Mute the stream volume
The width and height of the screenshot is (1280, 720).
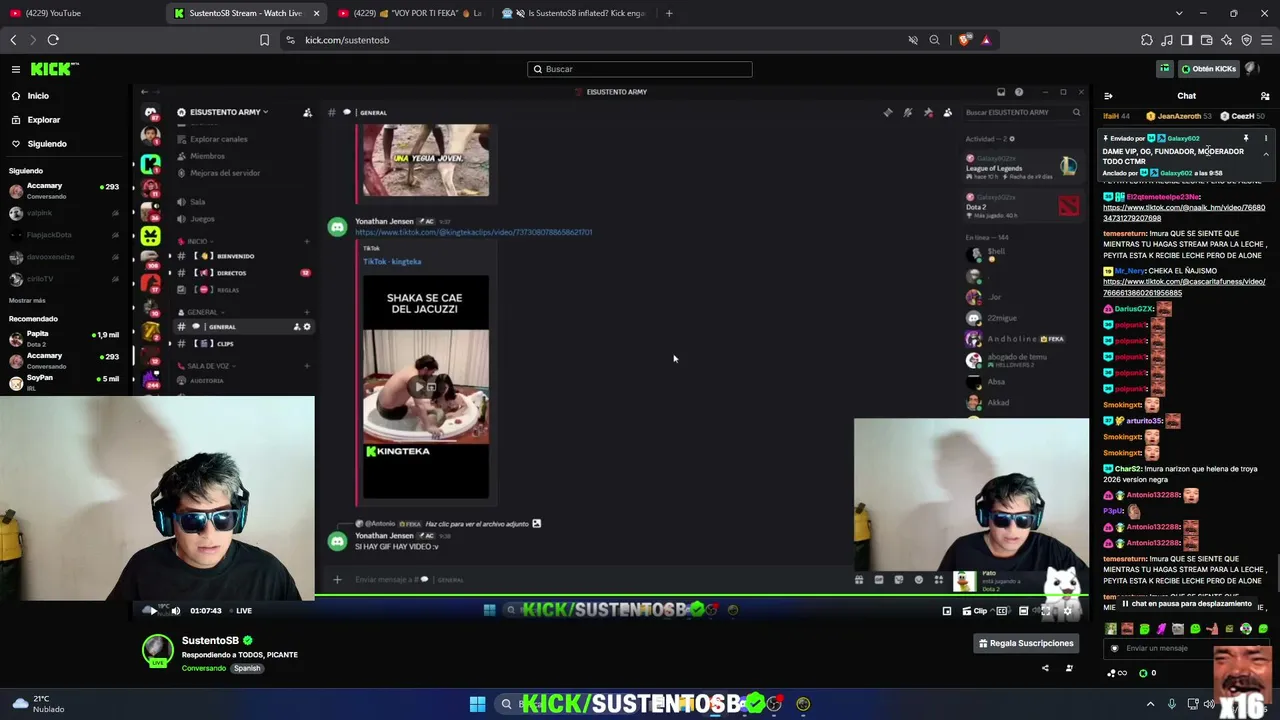(176, 611)
